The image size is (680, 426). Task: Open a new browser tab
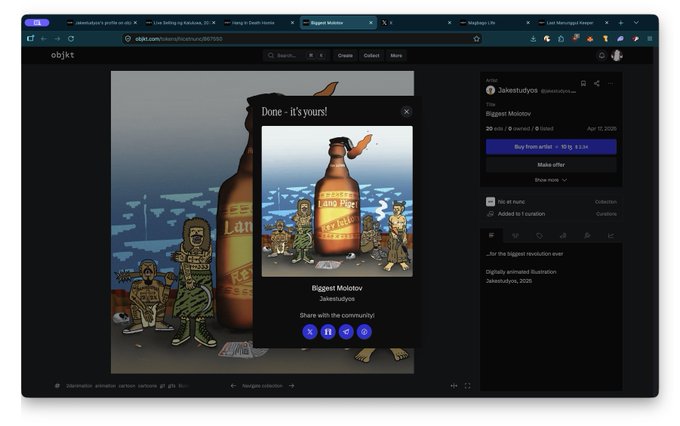click(621, 23)
